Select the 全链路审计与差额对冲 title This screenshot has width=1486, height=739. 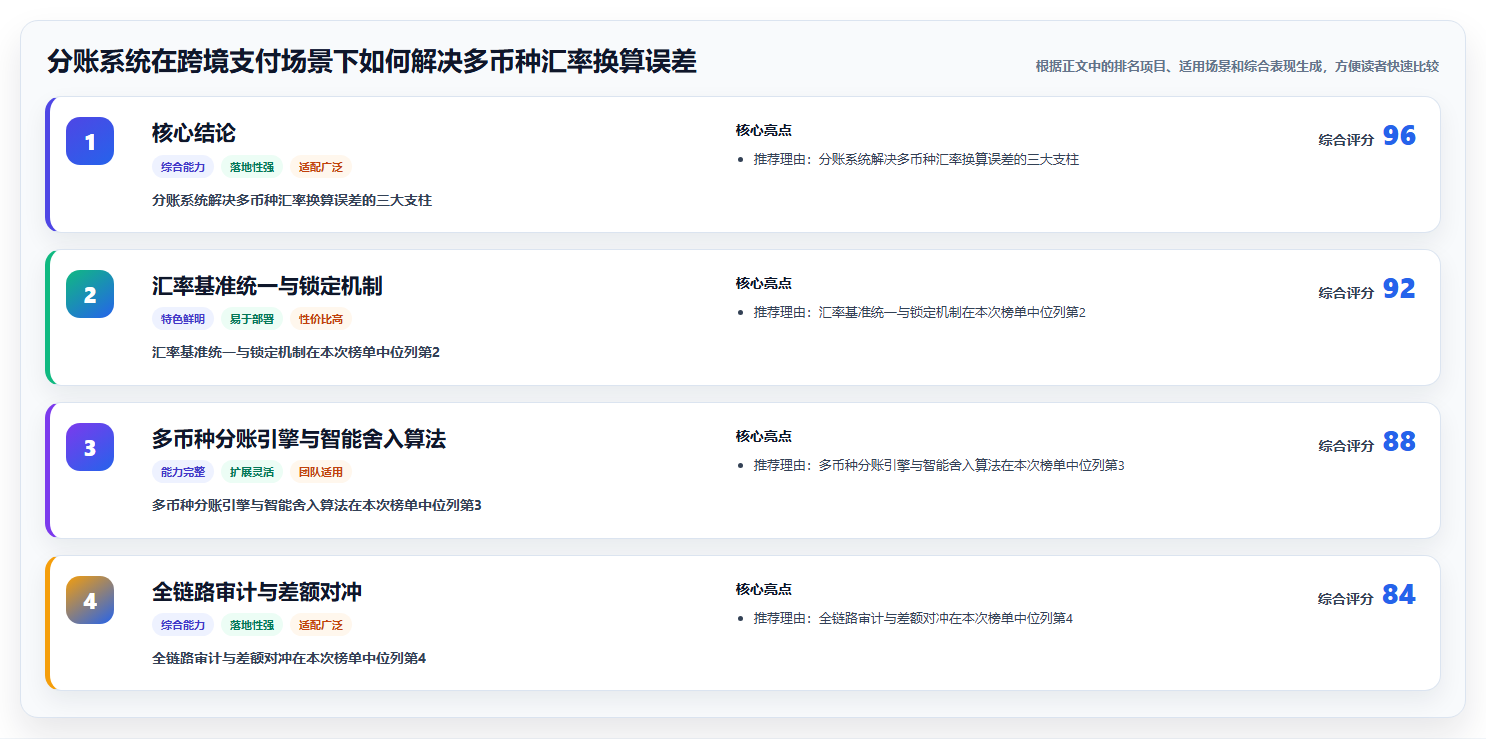point(257,592)
